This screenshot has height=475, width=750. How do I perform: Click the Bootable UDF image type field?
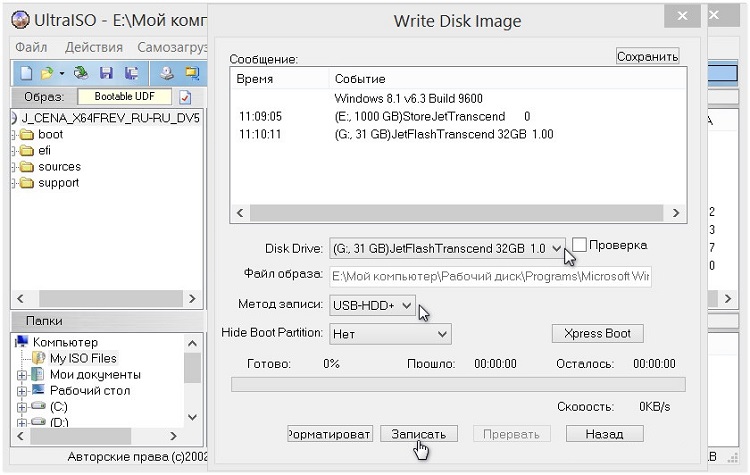124,97
